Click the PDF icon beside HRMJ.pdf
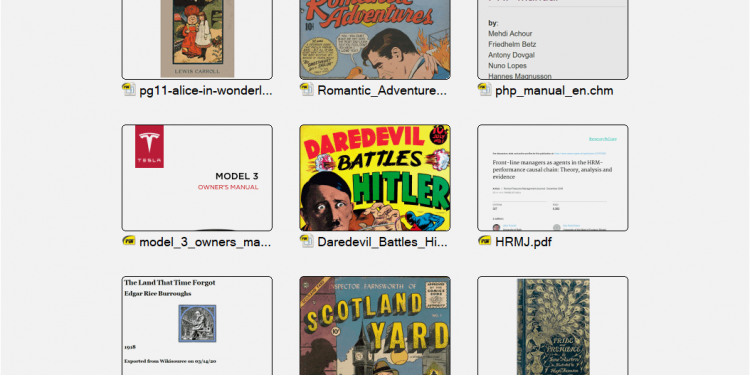Viewport: 750px width, 375px height. tap(485, 241)
